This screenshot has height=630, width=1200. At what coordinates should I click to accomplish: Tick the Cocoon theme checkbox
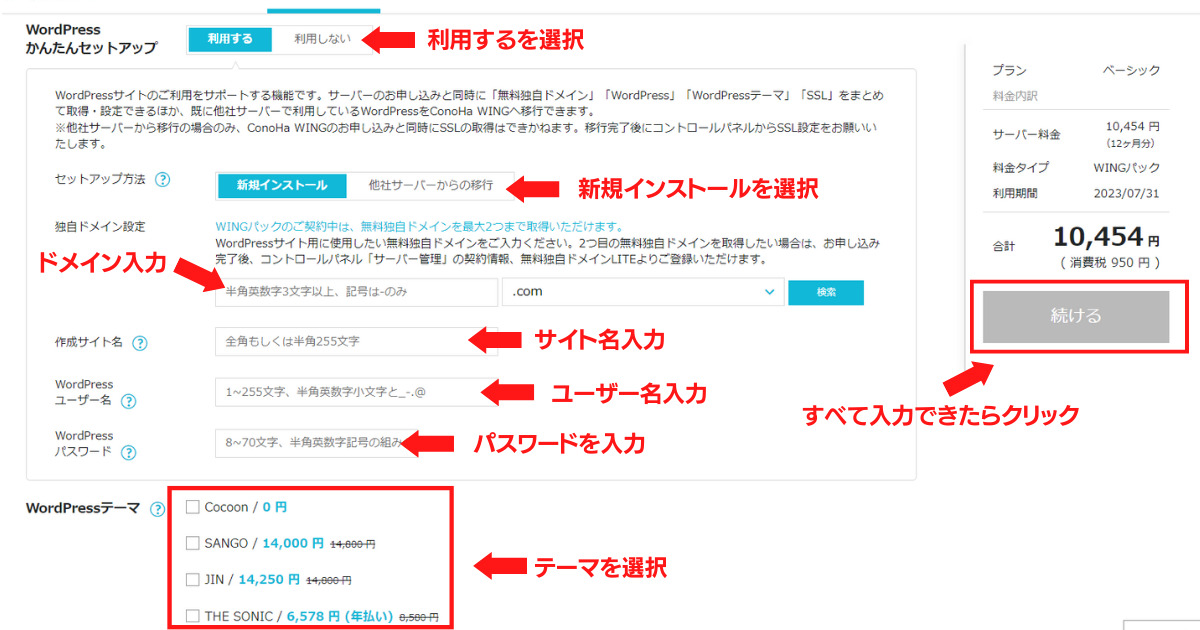tap(192, 507)
